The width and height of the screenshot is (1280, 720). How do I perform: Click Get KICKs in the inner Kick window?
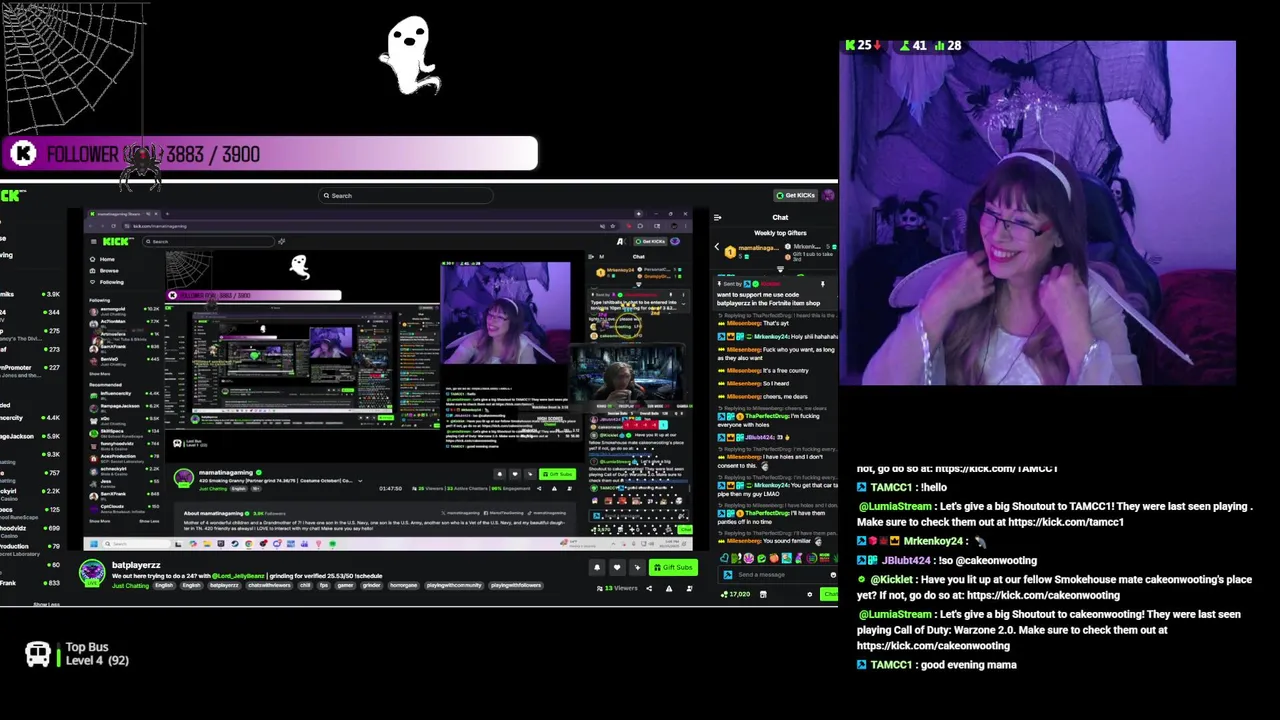tap(650, 241)
